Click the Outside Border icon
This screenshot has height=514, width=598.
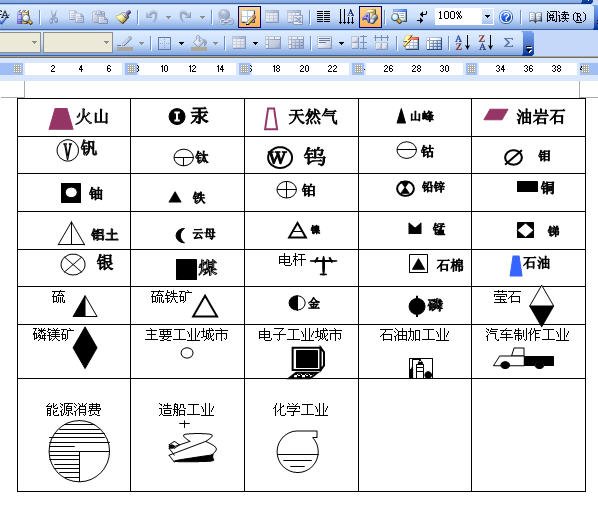coord(164,43)
